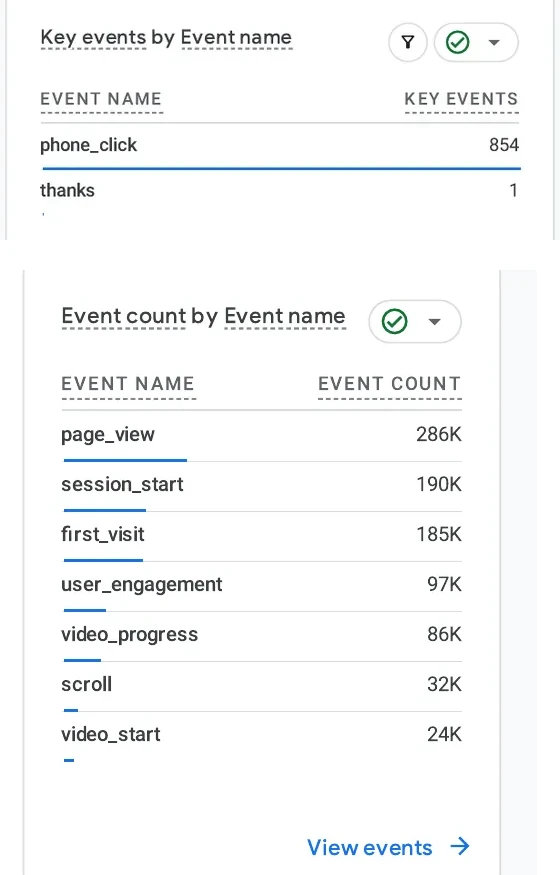Click green checkmark in Key events card
This screenshot has height=875, width=560.
coord(458,42)
